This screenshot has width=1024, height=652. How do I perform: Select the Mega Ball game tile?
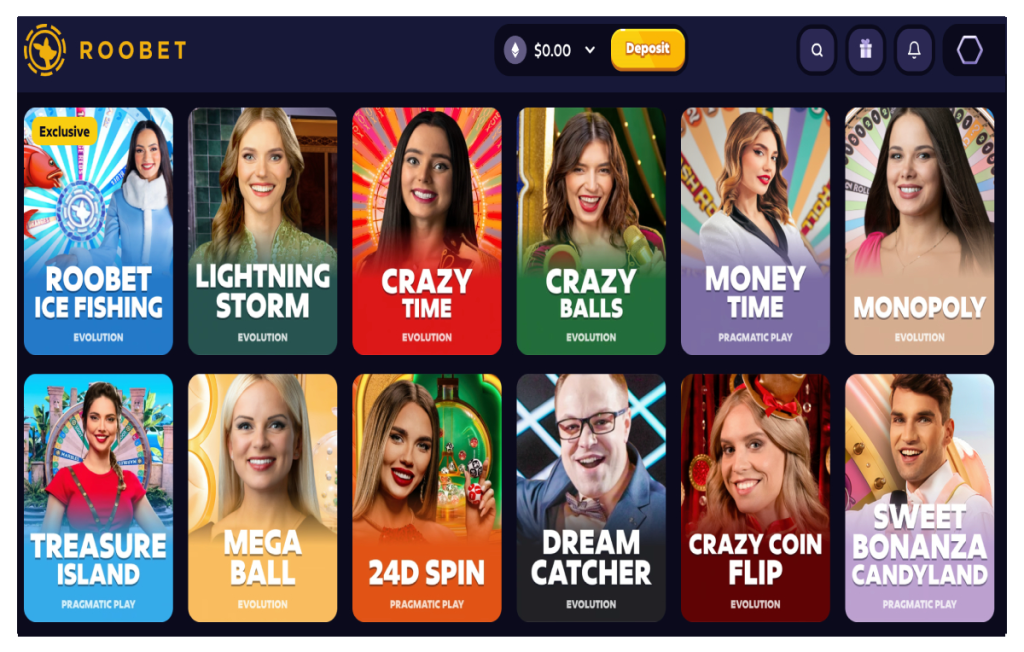[x=263, y=498]
